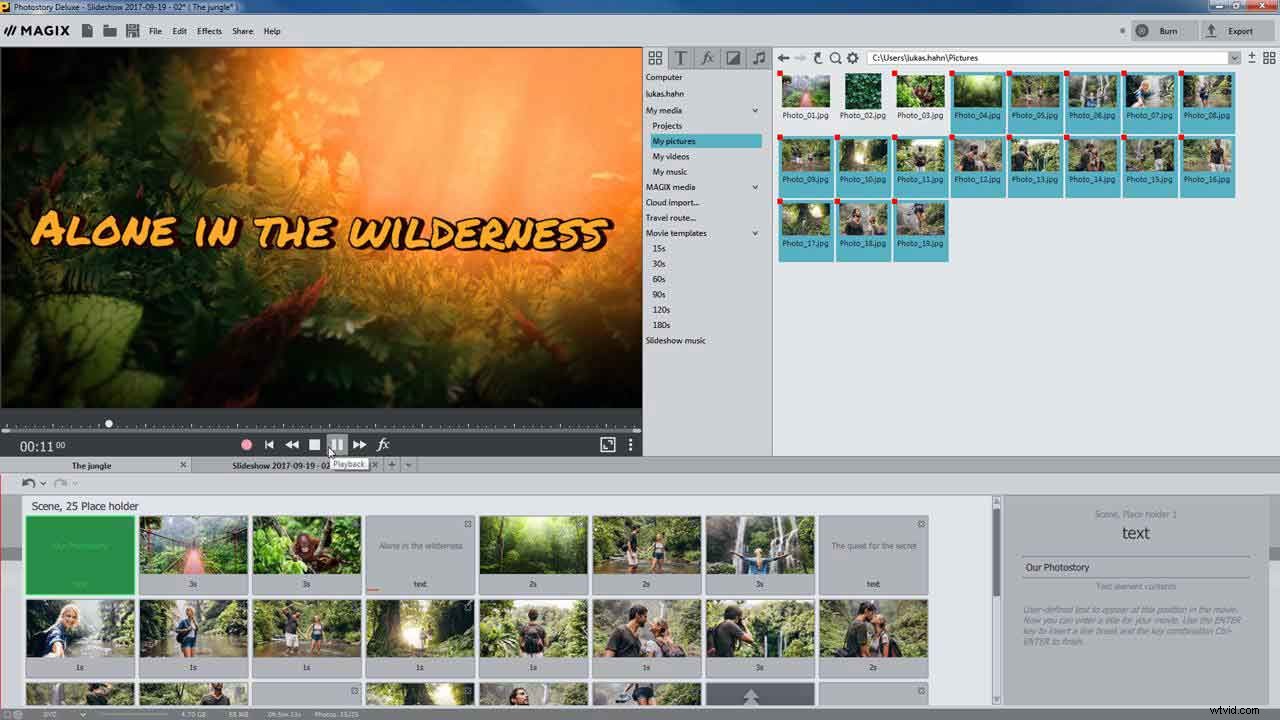Expand the MAGIX media section
Screen dimensions: 1280x720
[756, 187]
